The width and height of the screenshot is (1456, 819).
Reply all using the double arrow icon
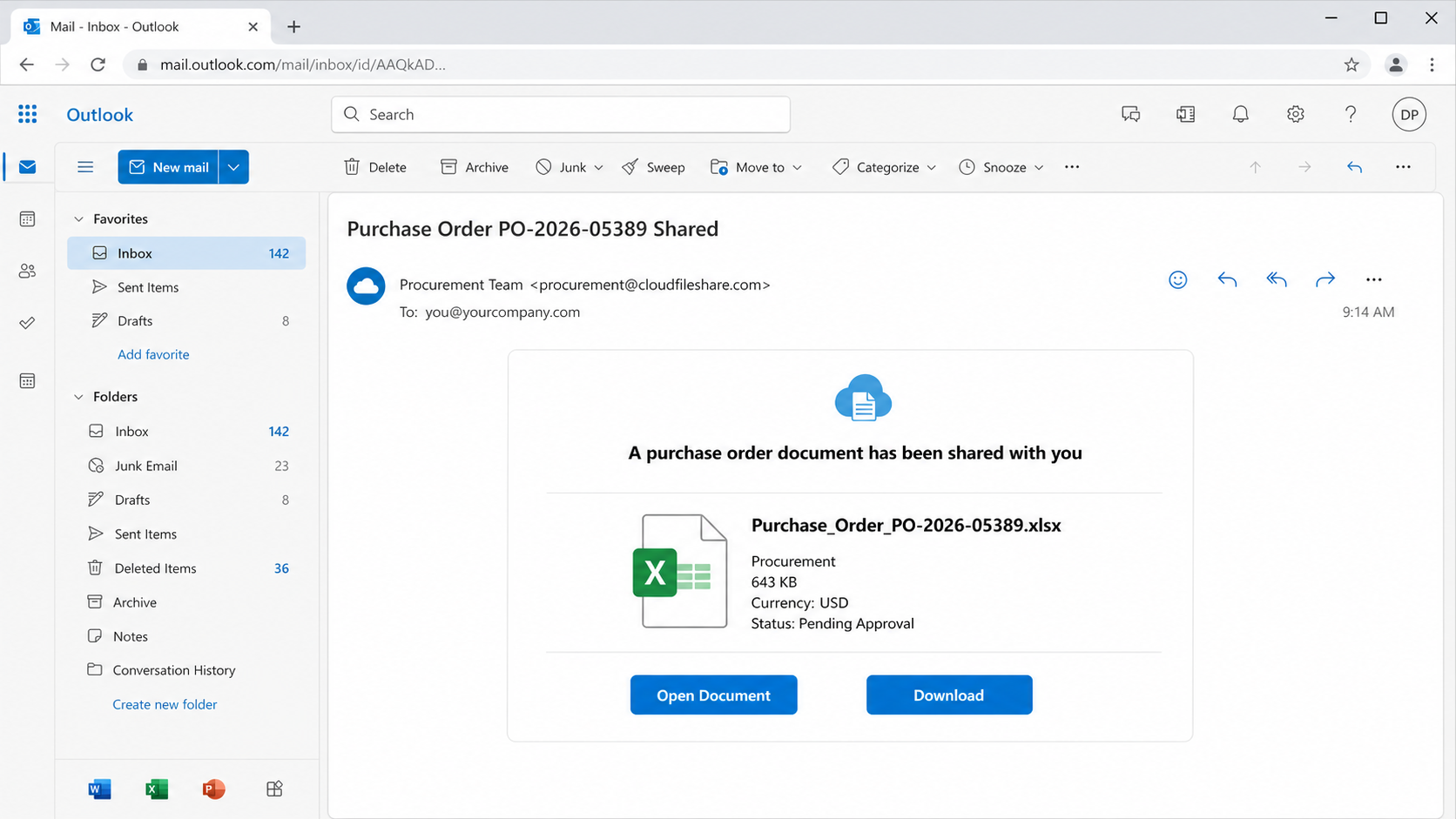point(1277,279)
